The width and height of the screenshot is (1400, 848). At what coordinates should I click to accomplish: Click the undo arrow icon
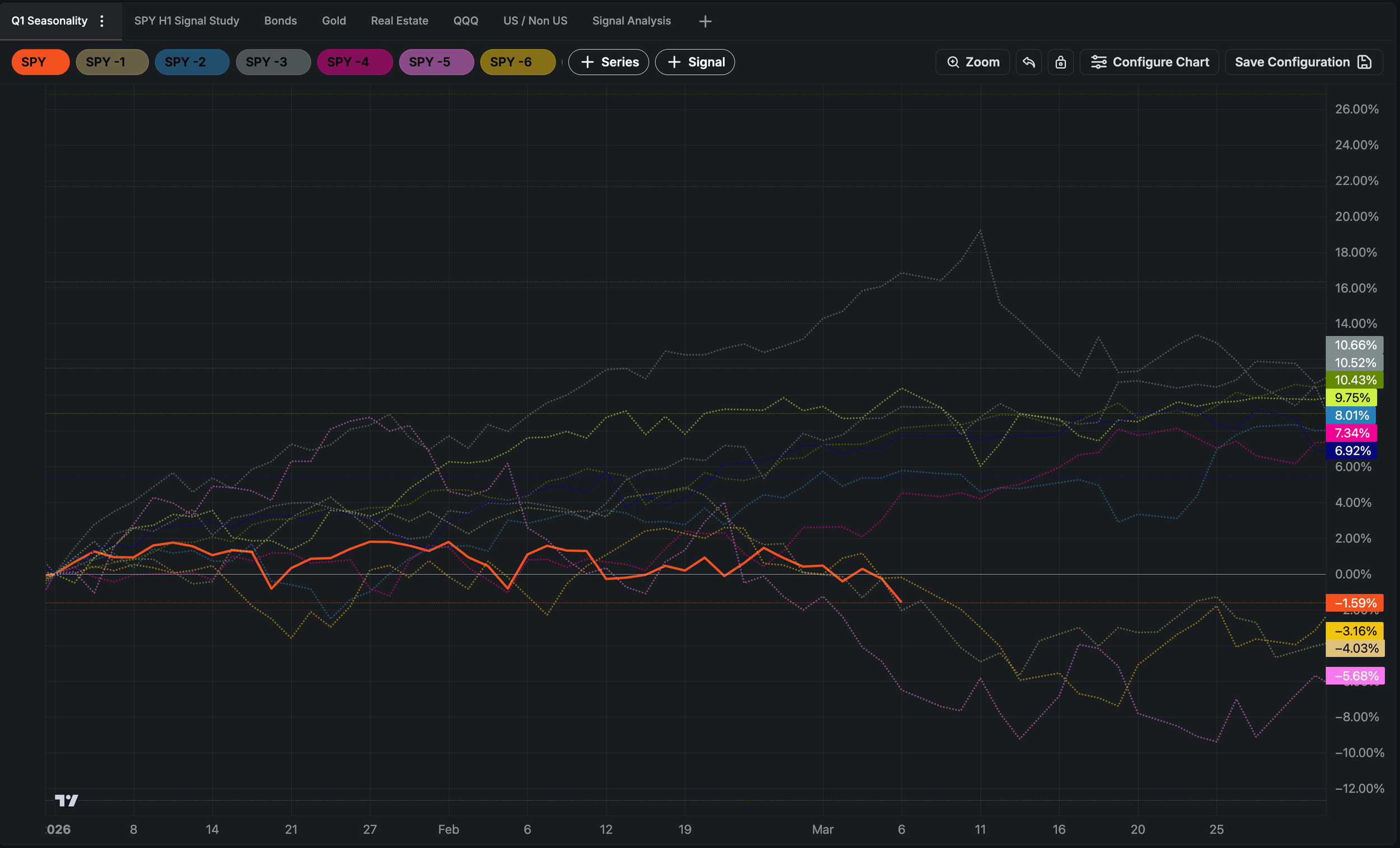point(1028,62)
